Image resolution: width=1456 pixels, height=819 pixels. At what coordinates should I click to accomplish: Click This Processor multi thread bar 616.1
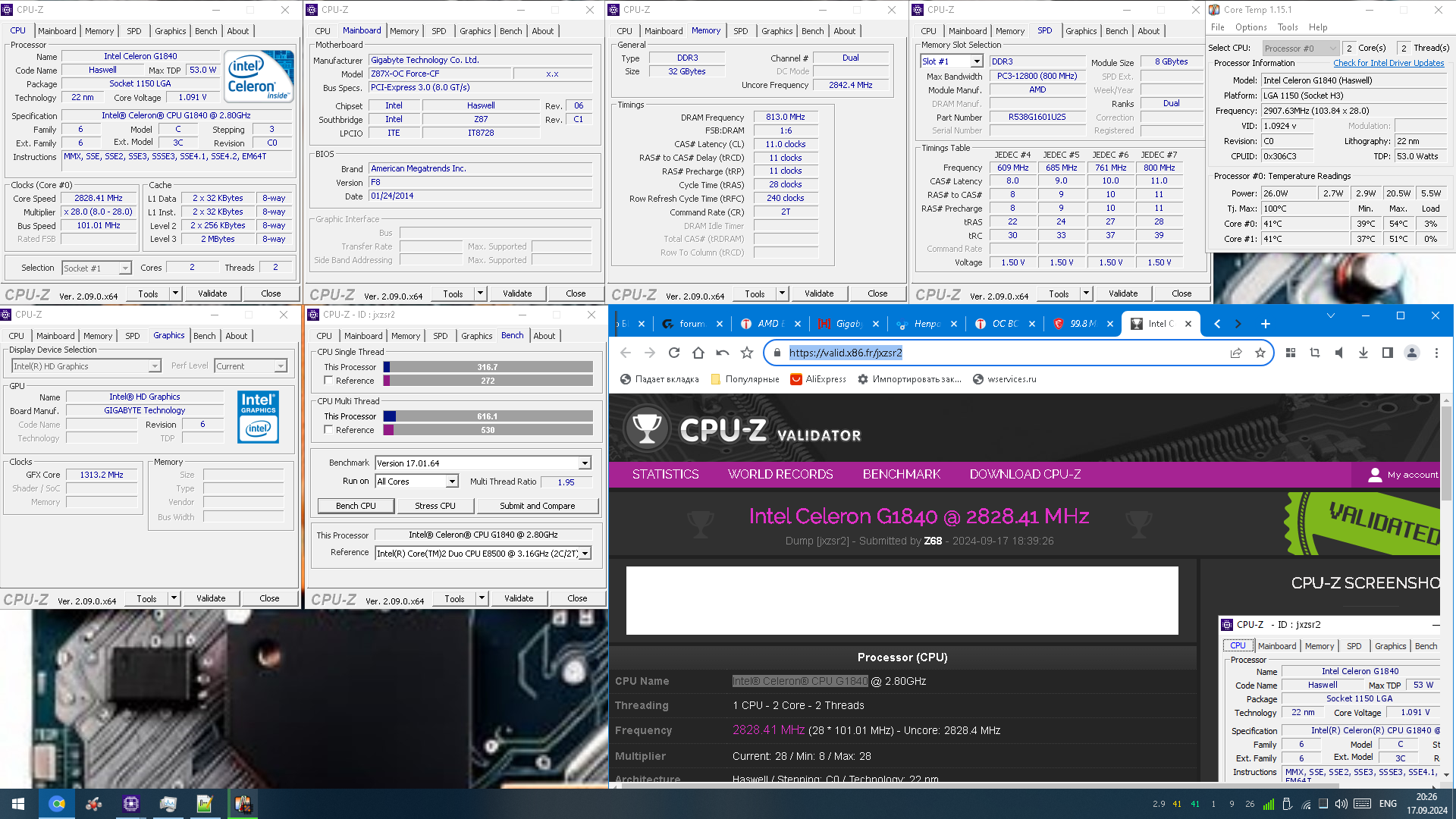[488, 416]
